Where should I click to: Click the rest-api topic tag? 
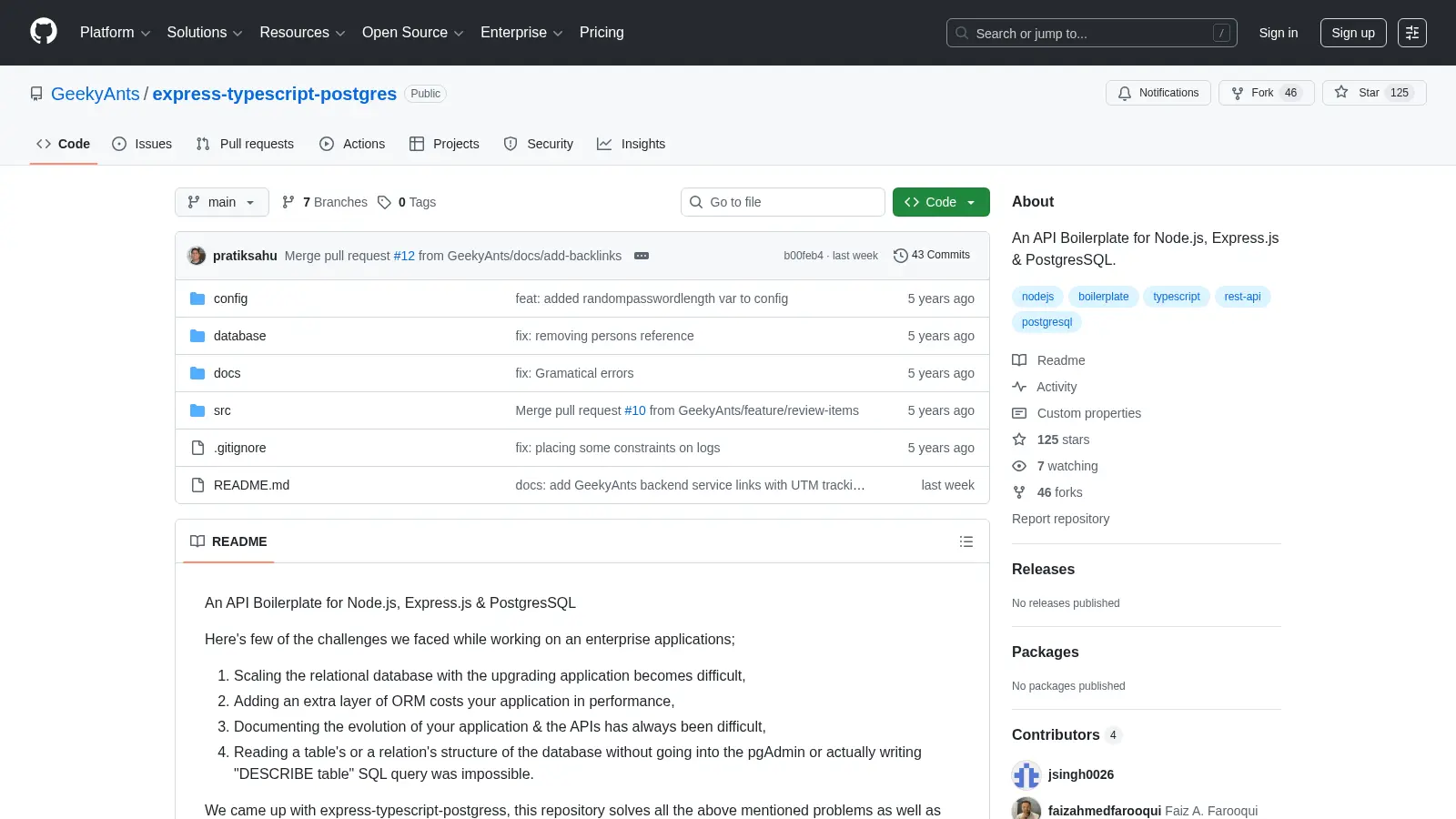pos(1242,297)
